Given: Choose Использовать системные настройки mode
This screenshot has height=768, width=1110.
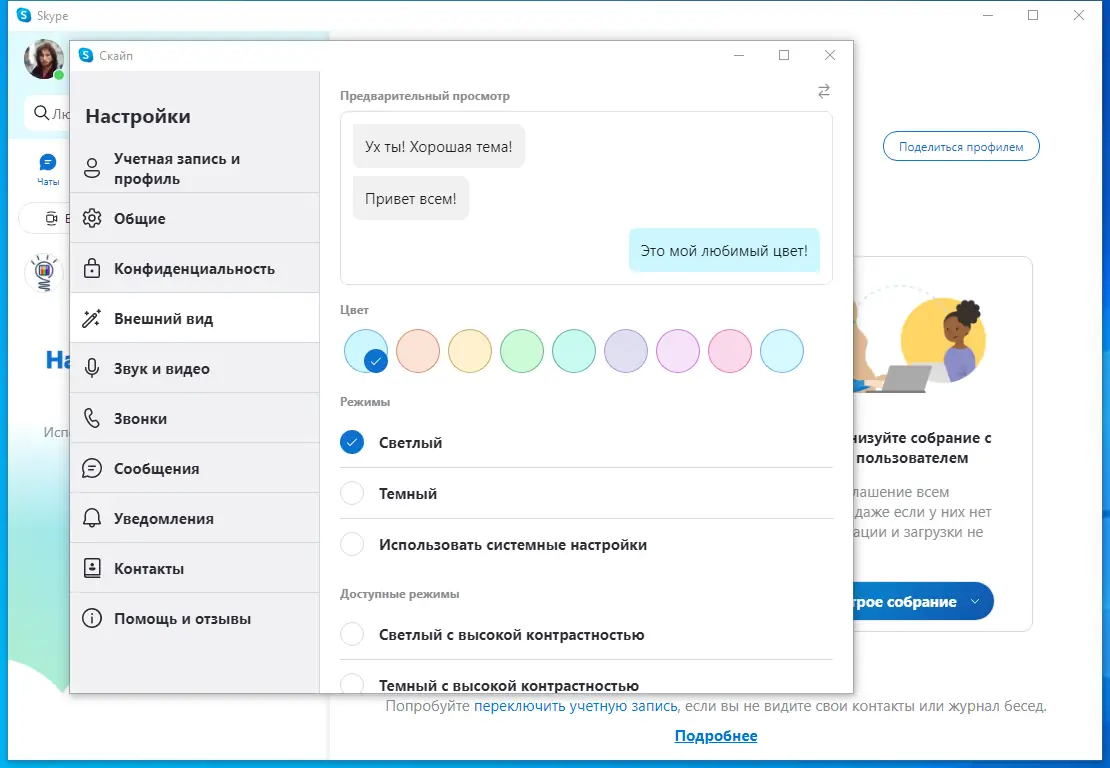Looking at the screenshot, I should click(352, 544).
